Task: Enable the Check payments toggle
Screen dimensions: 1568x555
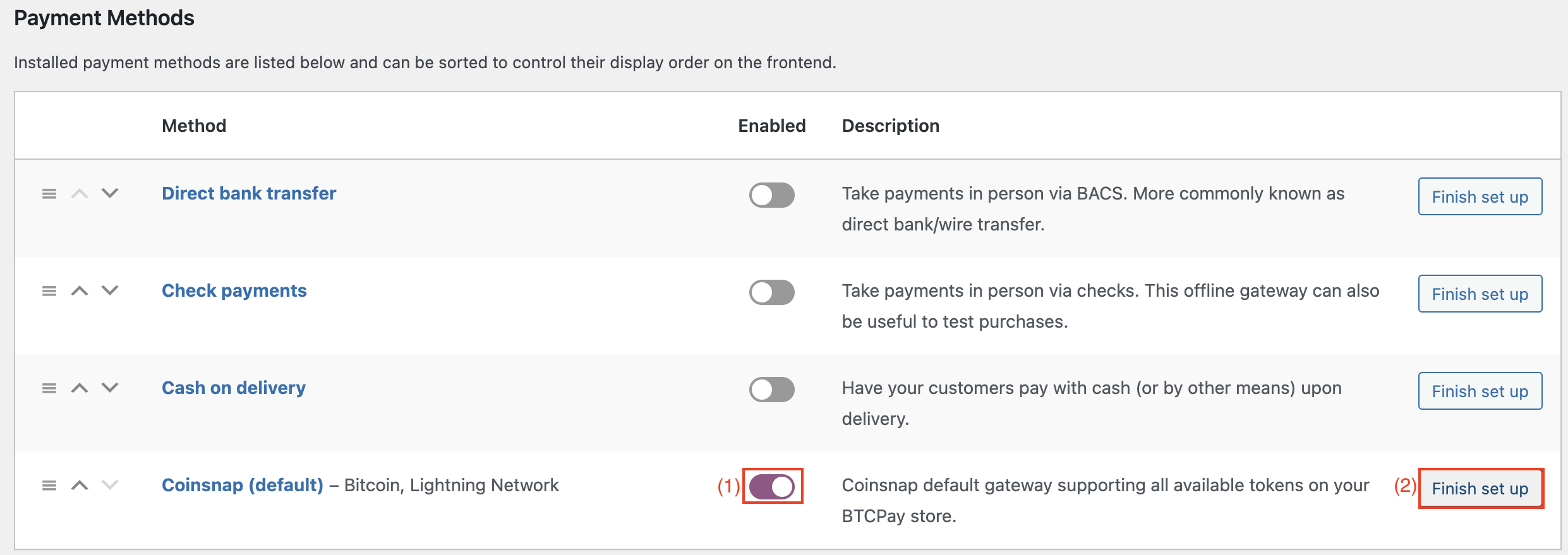Action: click(x=771, y=292)
